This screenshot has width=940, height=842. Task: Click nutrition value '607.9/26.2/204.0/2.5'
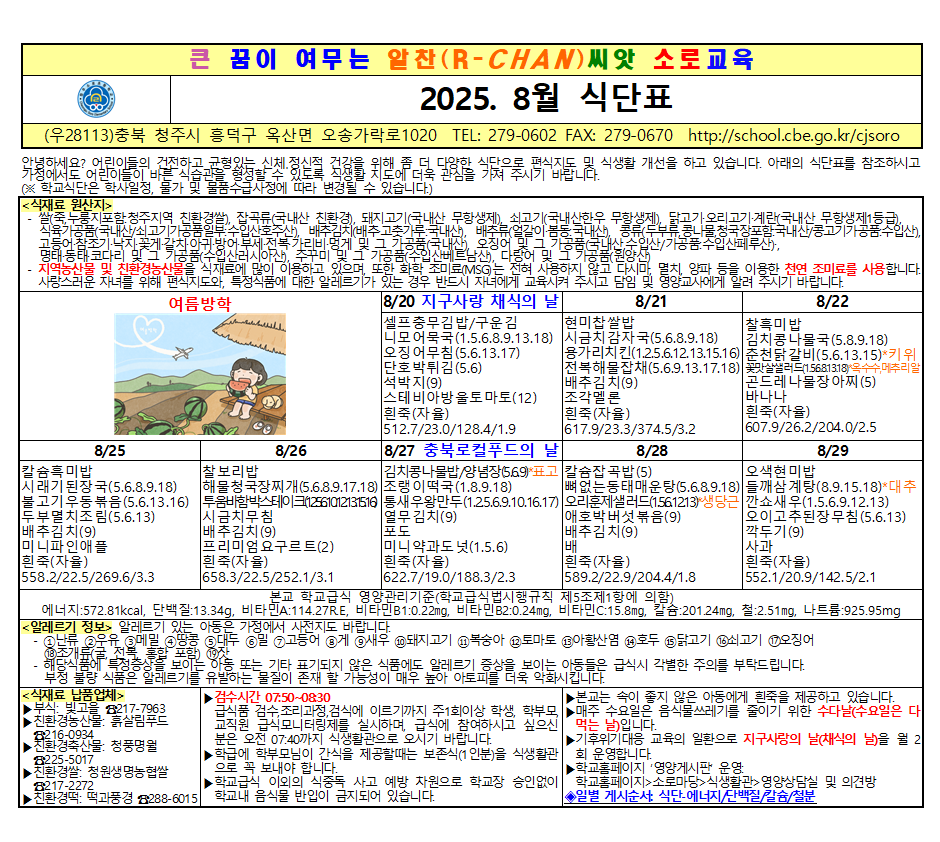coord(811,427)
